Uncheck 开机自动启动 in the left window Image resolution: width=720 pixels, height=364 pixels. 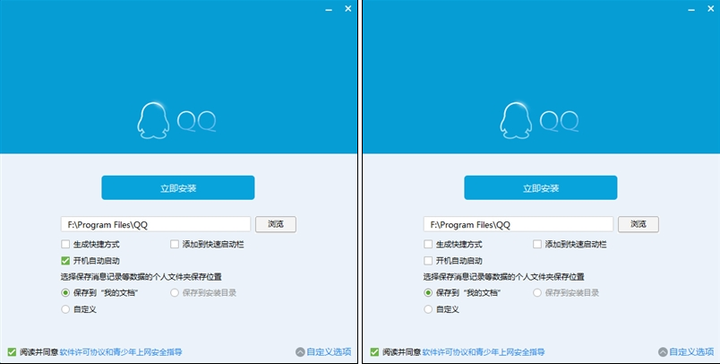(66, 261)
